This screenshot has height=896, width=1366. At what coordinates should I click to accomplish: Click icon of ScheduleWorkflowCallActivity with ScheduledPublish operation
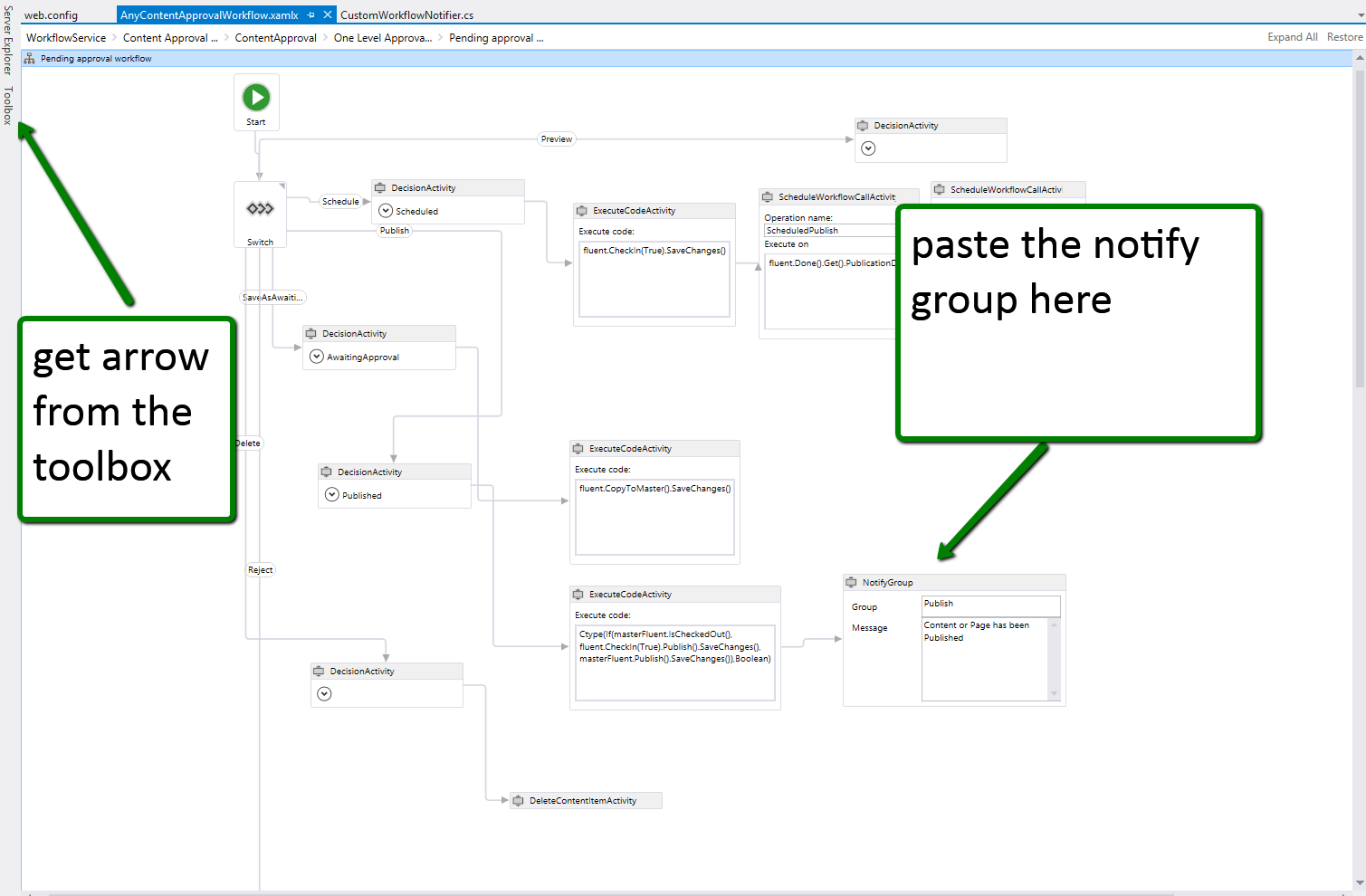tap(767, 196)
